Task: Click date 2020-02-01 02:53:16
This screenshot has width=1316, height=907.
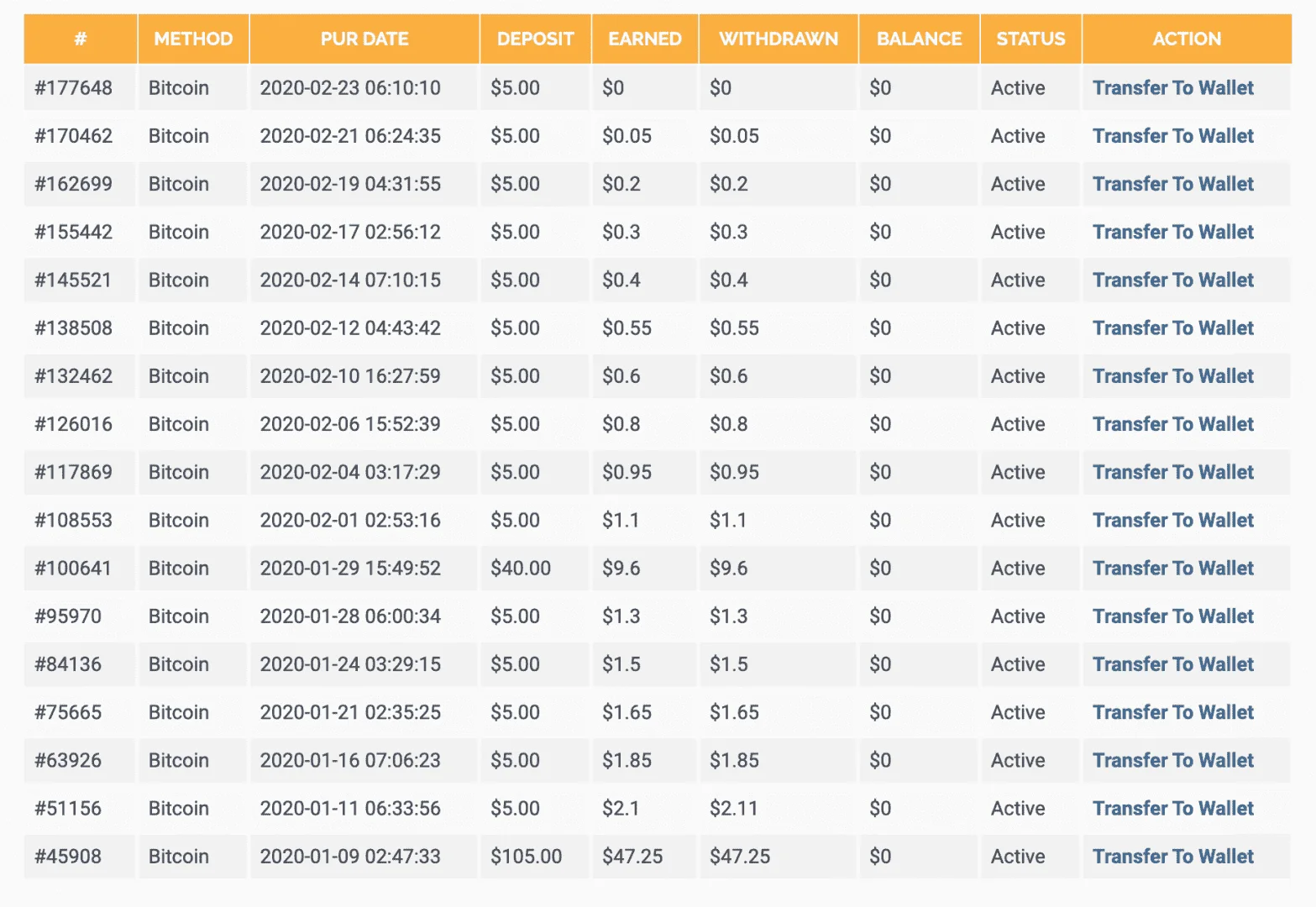Action: 350,520
